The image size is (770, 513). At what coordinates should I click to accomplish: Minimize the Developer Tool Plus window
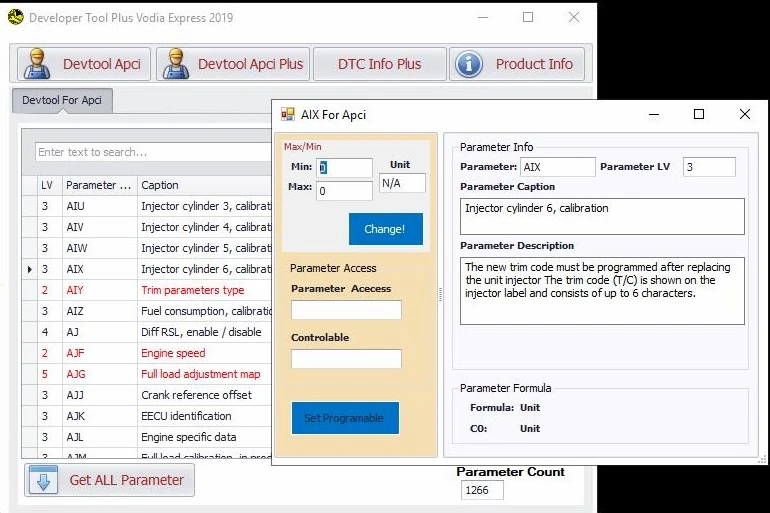coord(483,17)
